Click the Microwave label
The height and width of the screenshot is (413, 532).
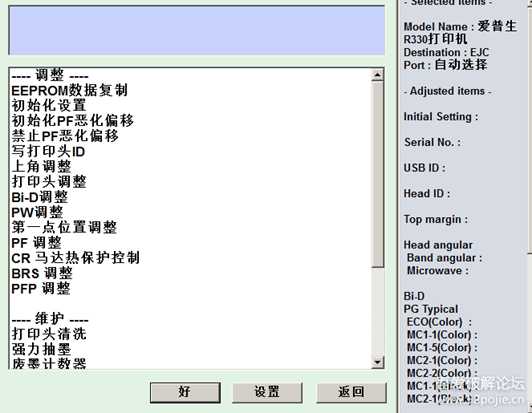tap(438, 271)
